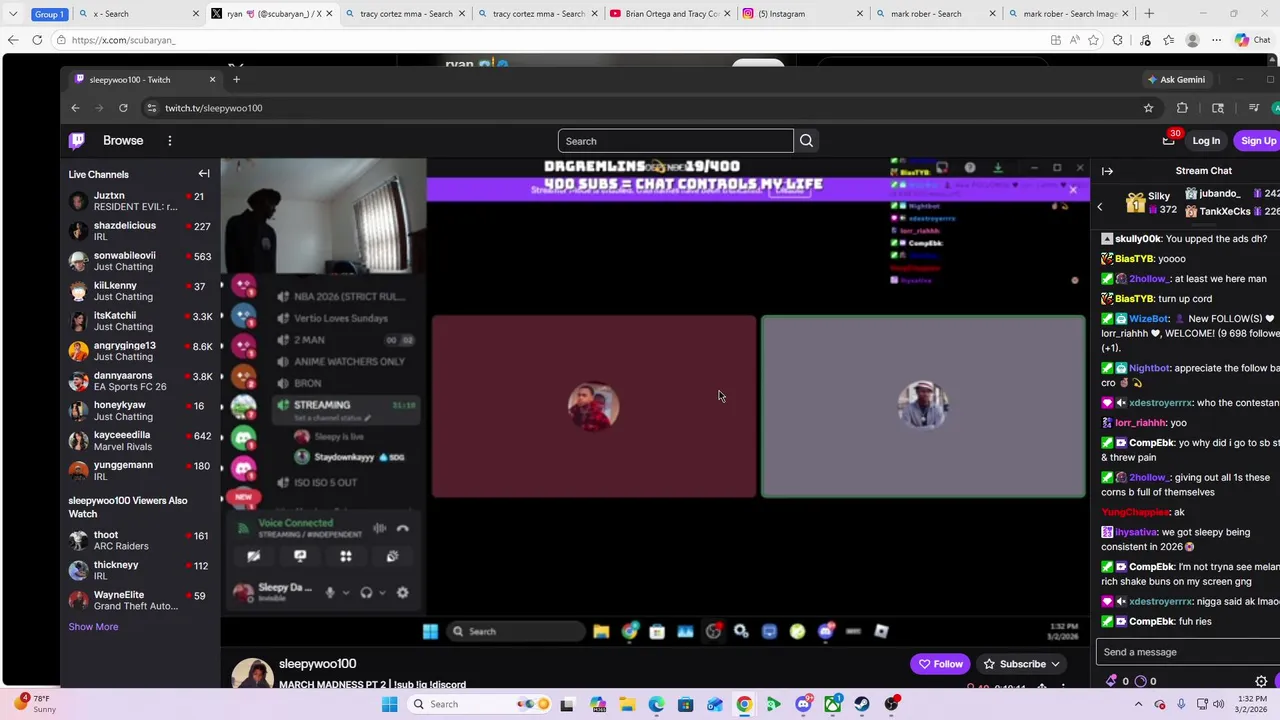Image resolution: width=1280 pixels, height=720 pixels.
Task: Collapse the Live Channels sidebar
Action: click(204, 174)
